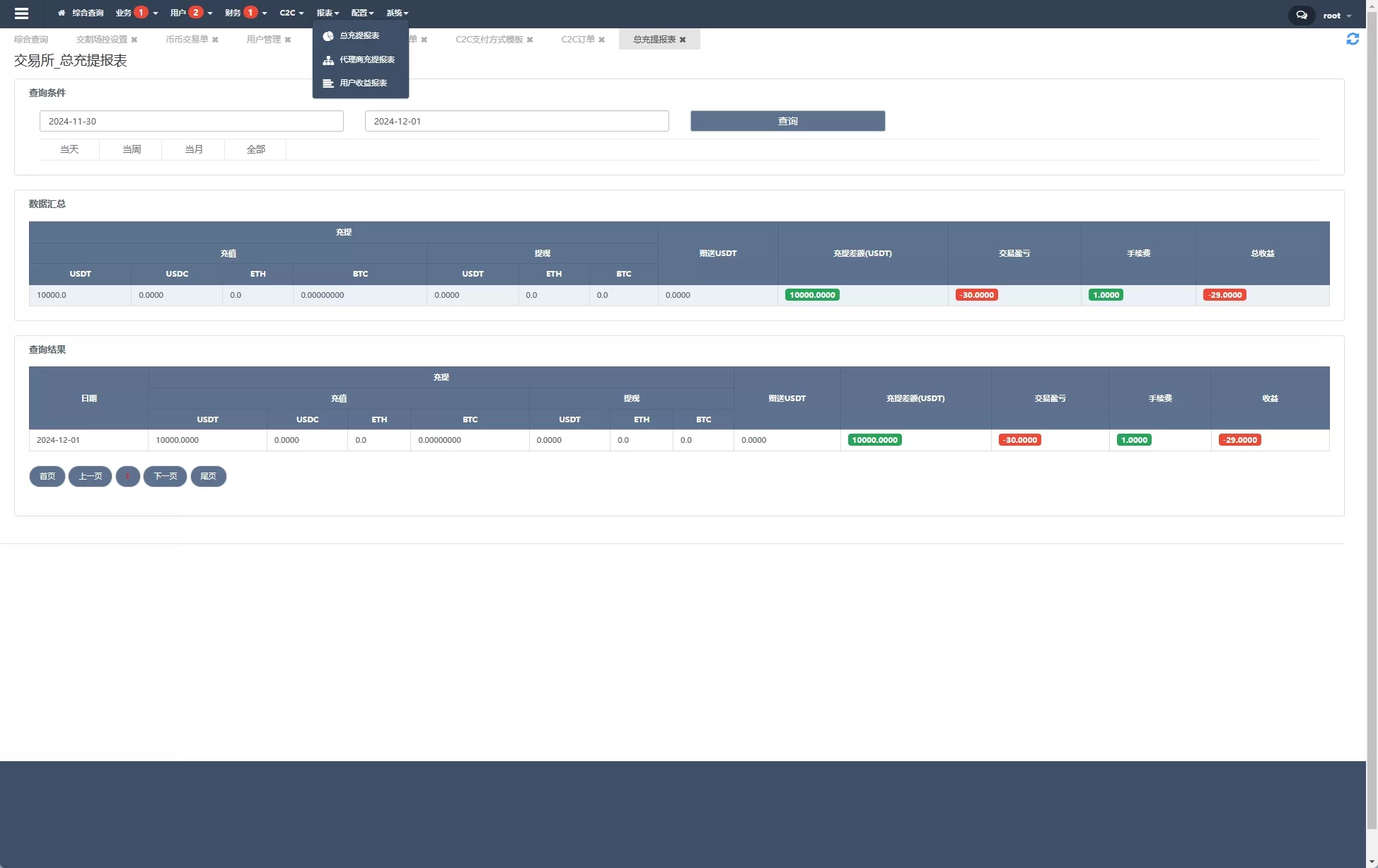Expand the 业务 dropdown menu
This screenshot has height=868, width=1378.
(125, 13)
